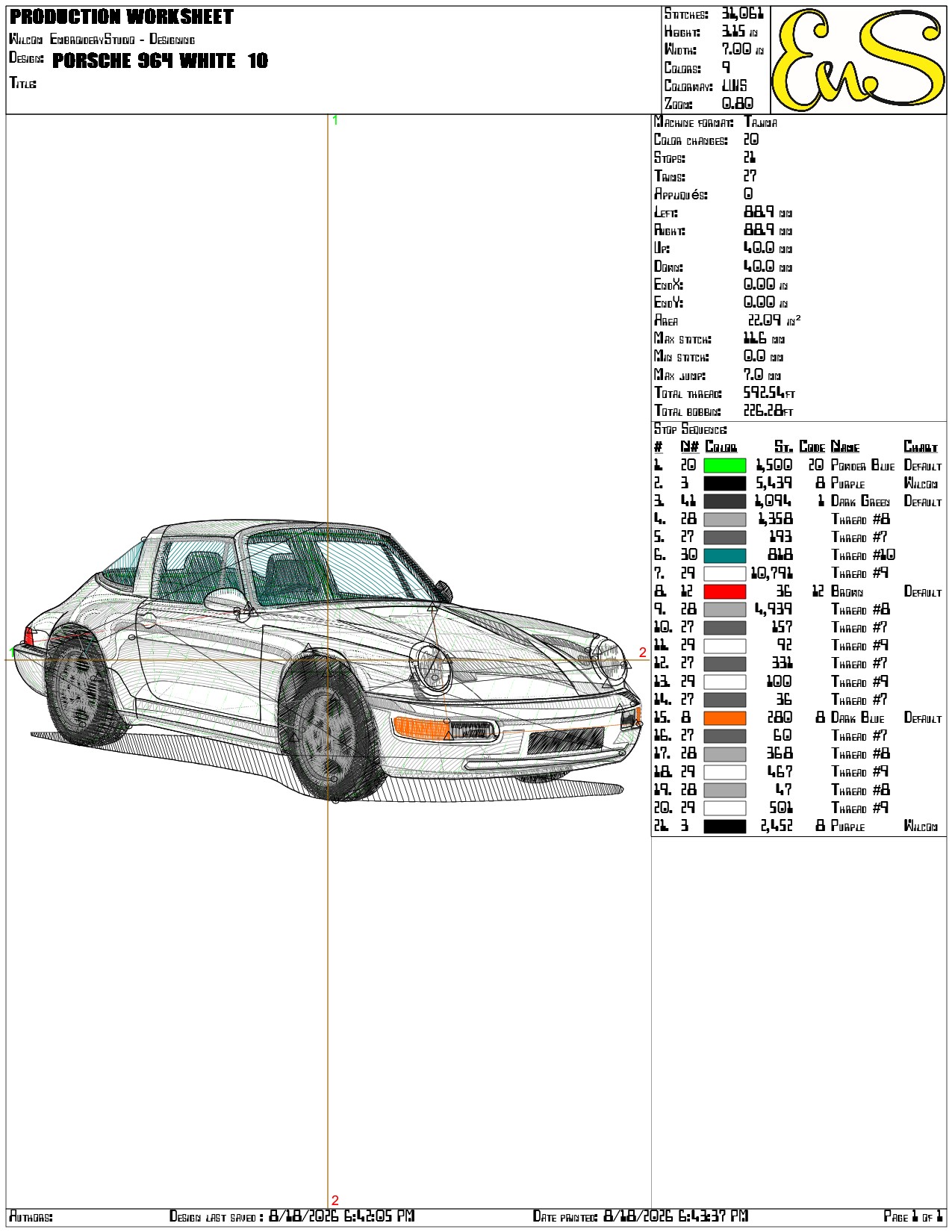Click the Powder Blue name in stop 1
Image resolution: width=952 pixels, height=1232 pixels.
tap(862, 465)
